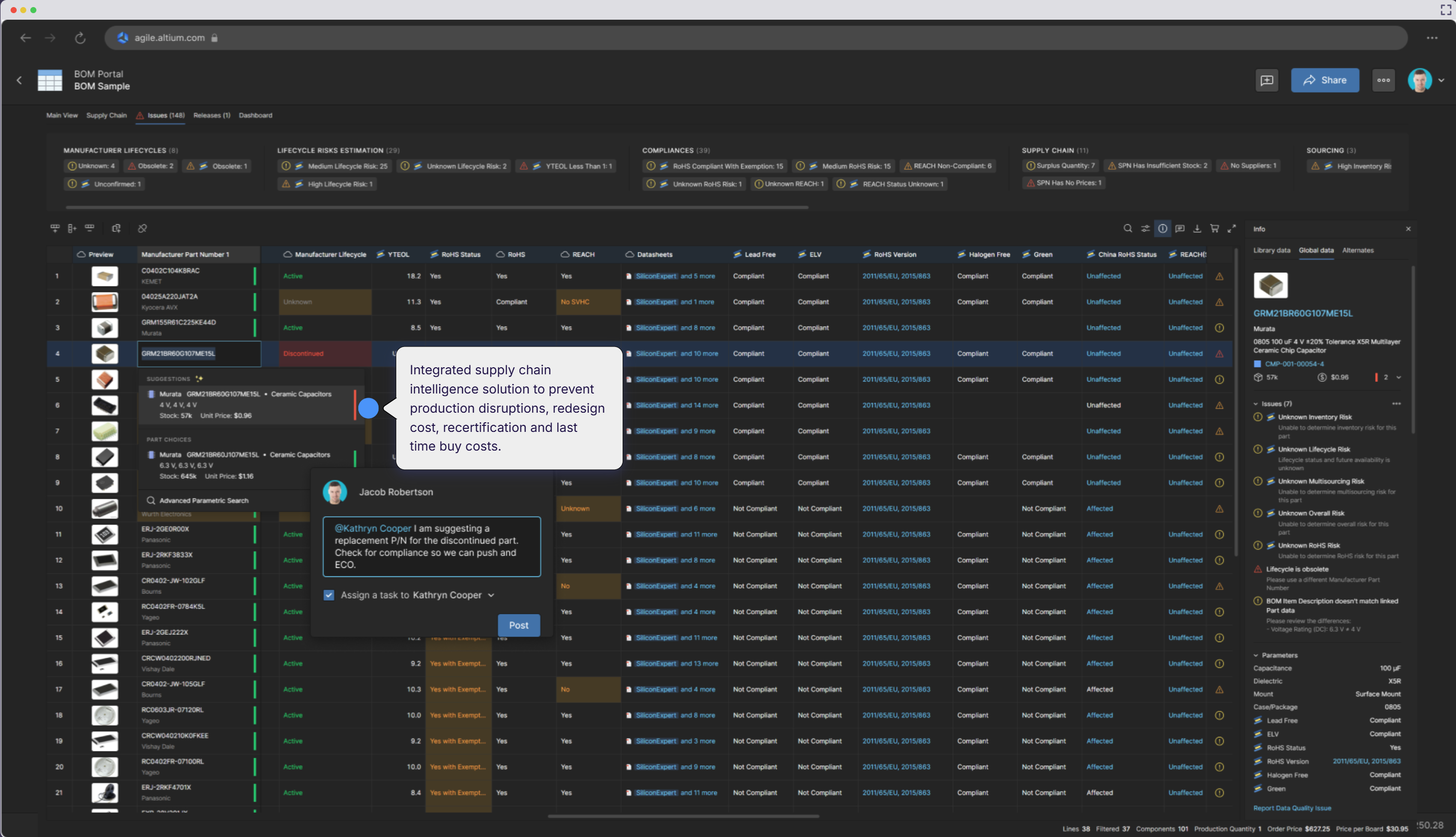Open the Kathryn Cooper assignee dropdown
Screen dimensions: 1456x837
pos(491,595)
